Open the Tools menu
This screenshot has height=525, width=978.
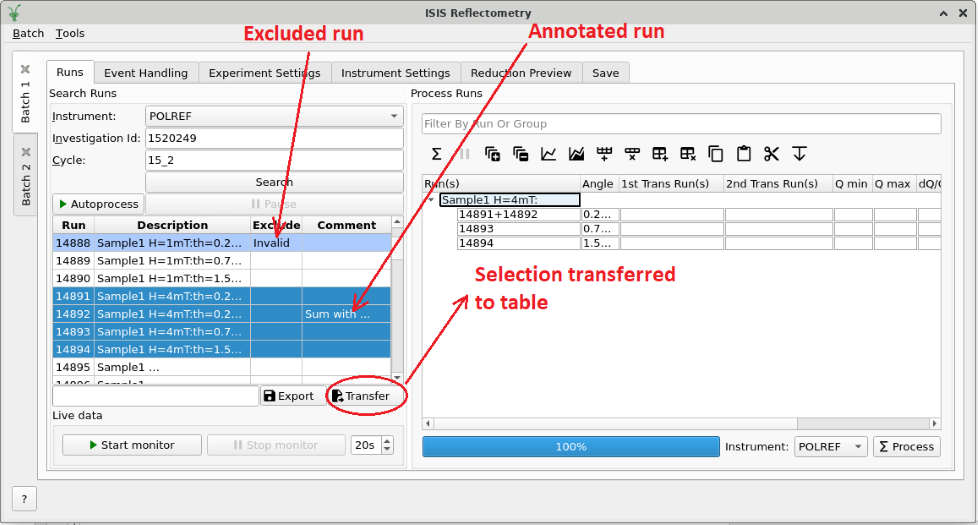pos(70,33)
